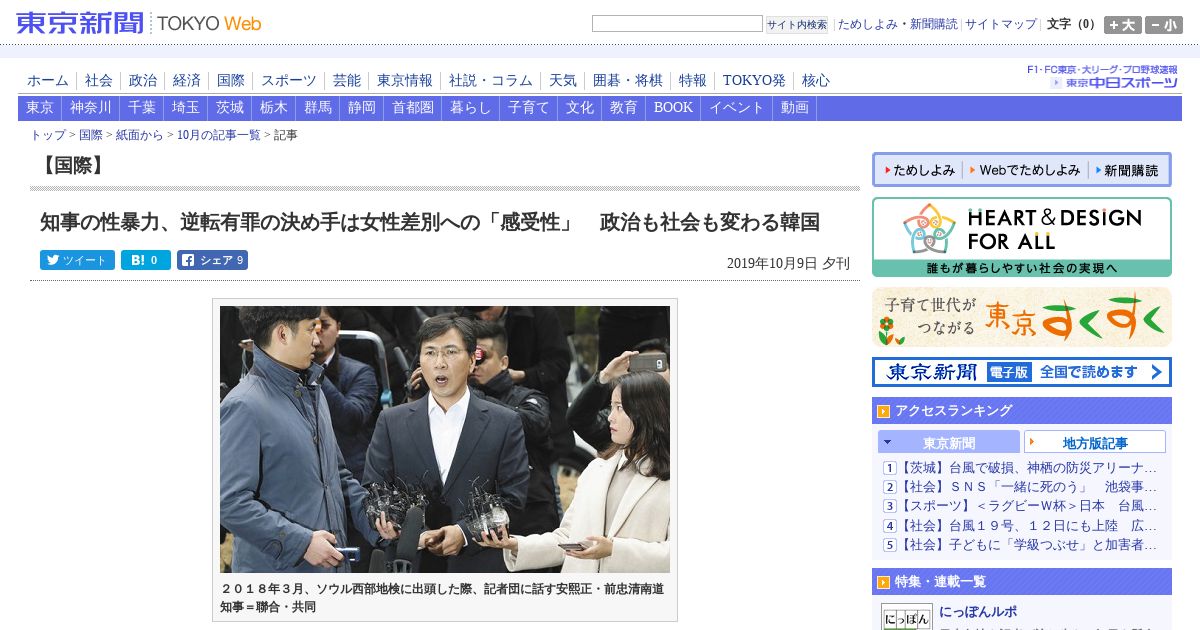Screen dimensions: 1200x630
Task: Switch ranking to 地方版記事 tab
Action: (x=1095, y=442)
